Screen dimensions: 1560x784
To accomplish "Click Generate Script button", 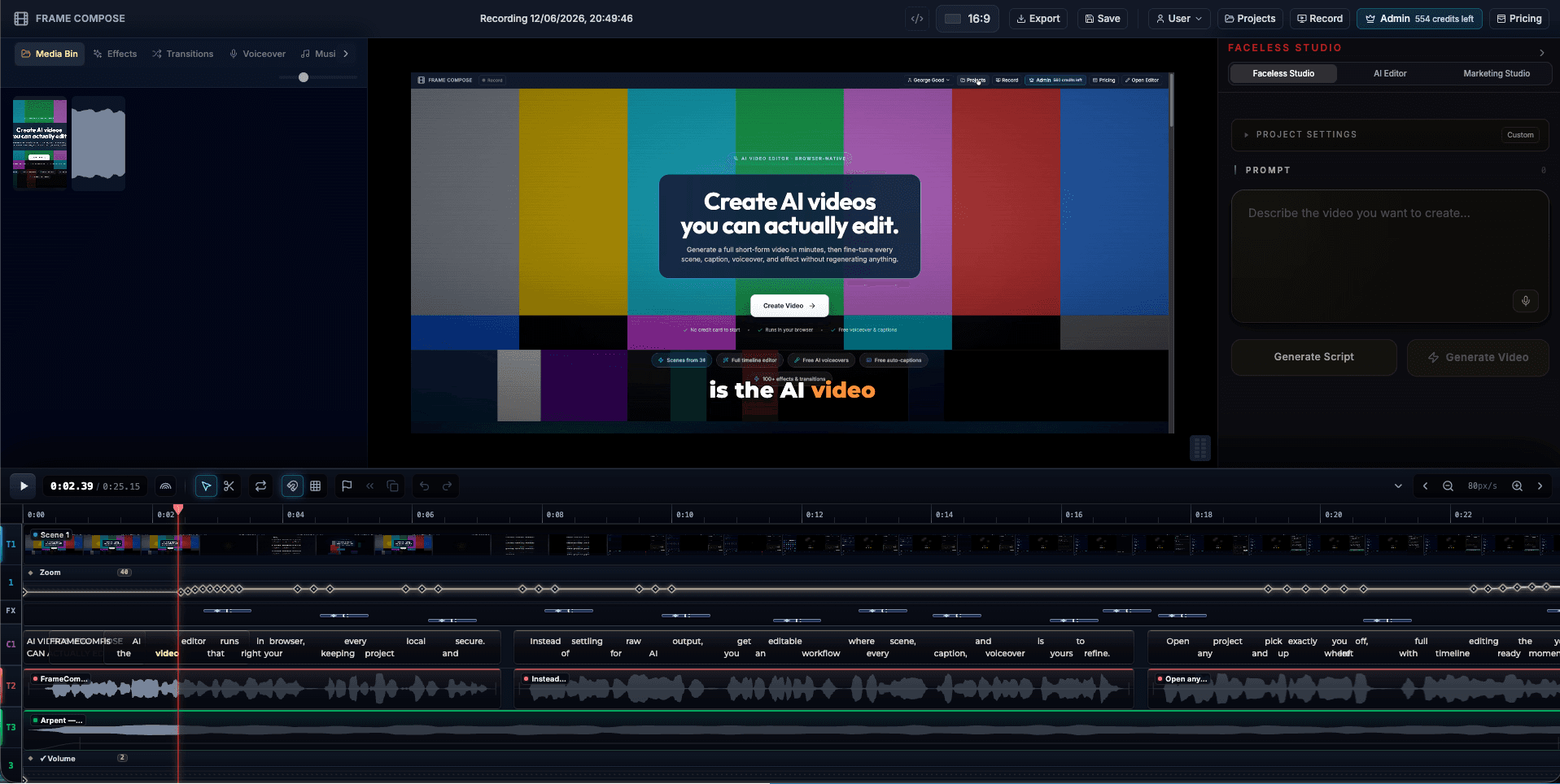I will tap(1313, 357).
